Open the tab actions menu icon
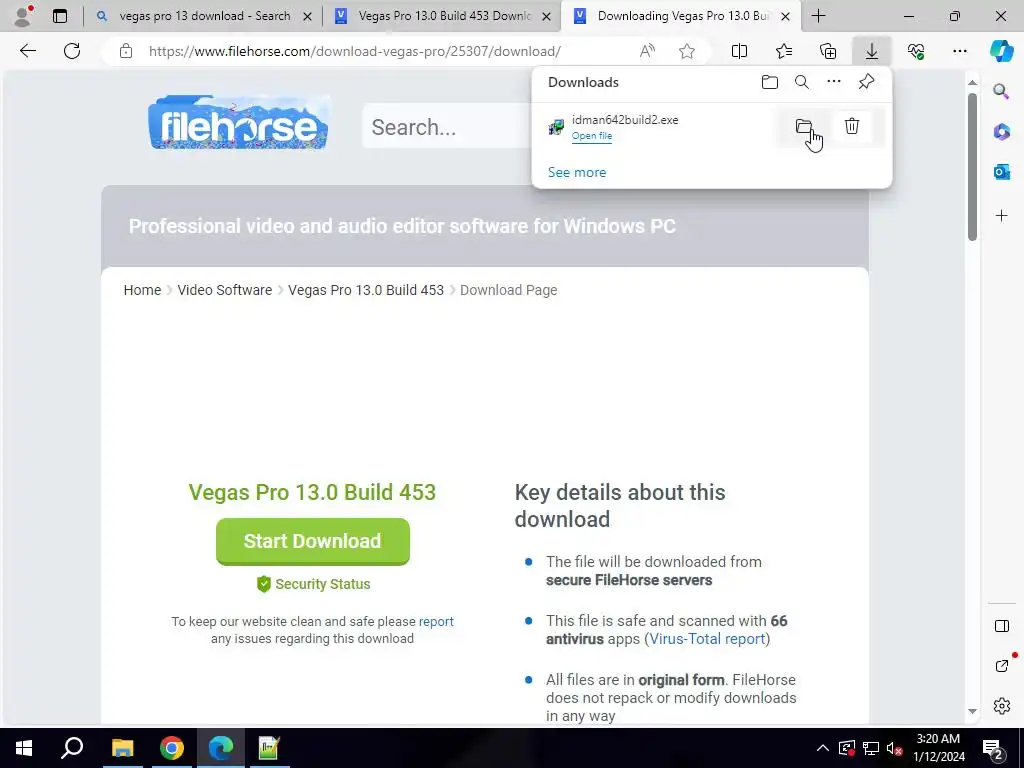1024x768 pixels. tap(59, 16)
